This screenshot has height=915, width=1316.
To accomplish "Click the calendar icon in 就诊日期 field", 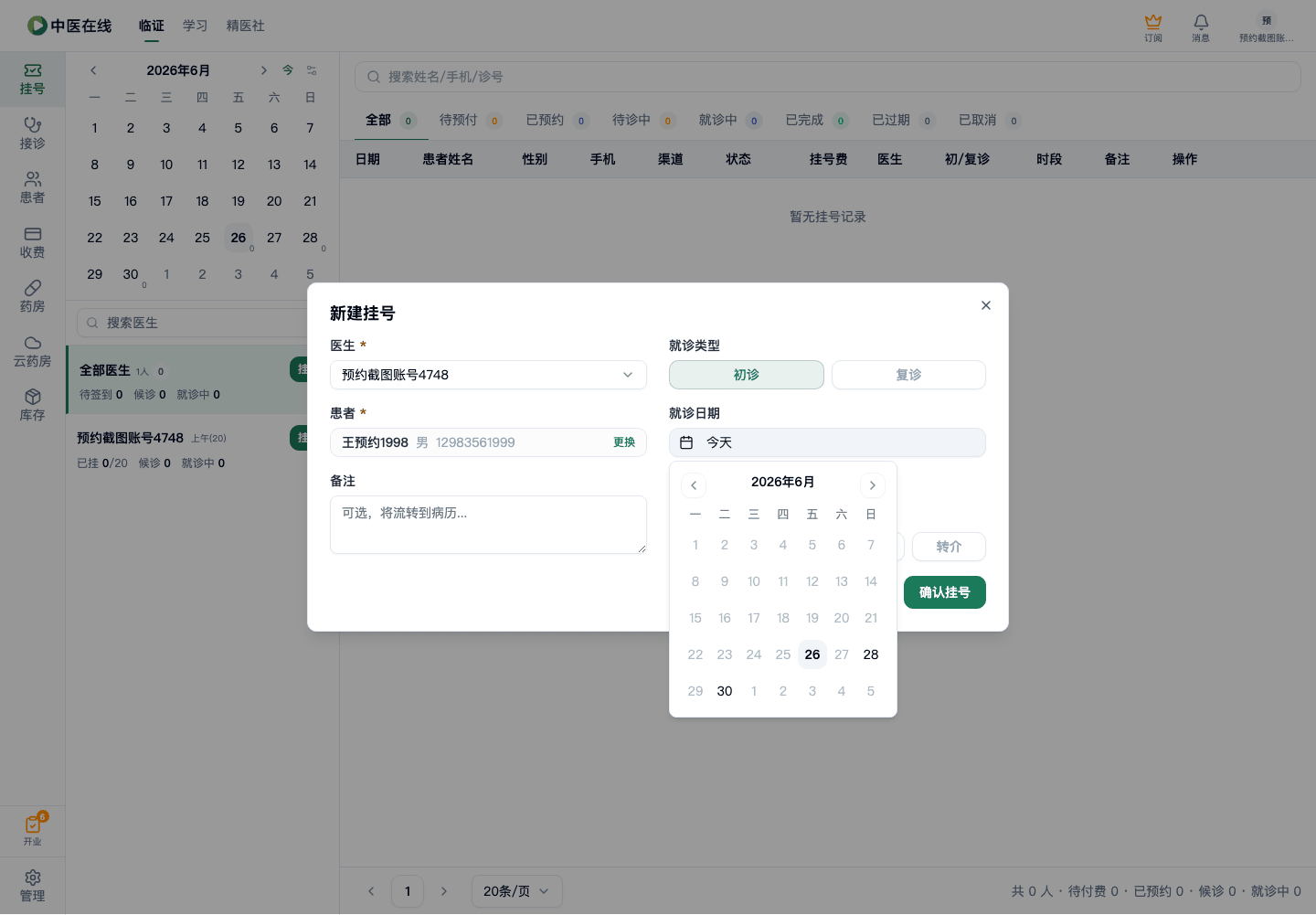I will (x=686, y=442).
